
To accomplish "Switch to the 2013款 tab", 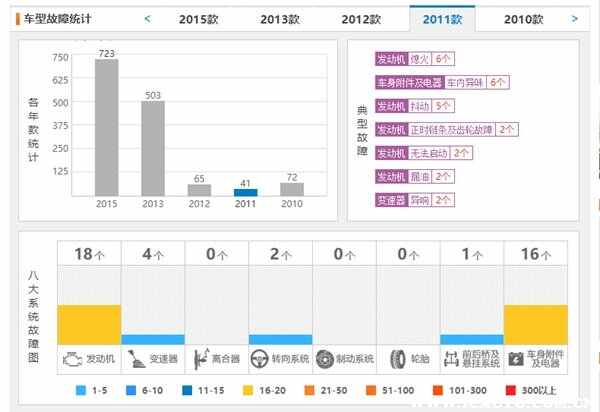I will tap(280, 19).
